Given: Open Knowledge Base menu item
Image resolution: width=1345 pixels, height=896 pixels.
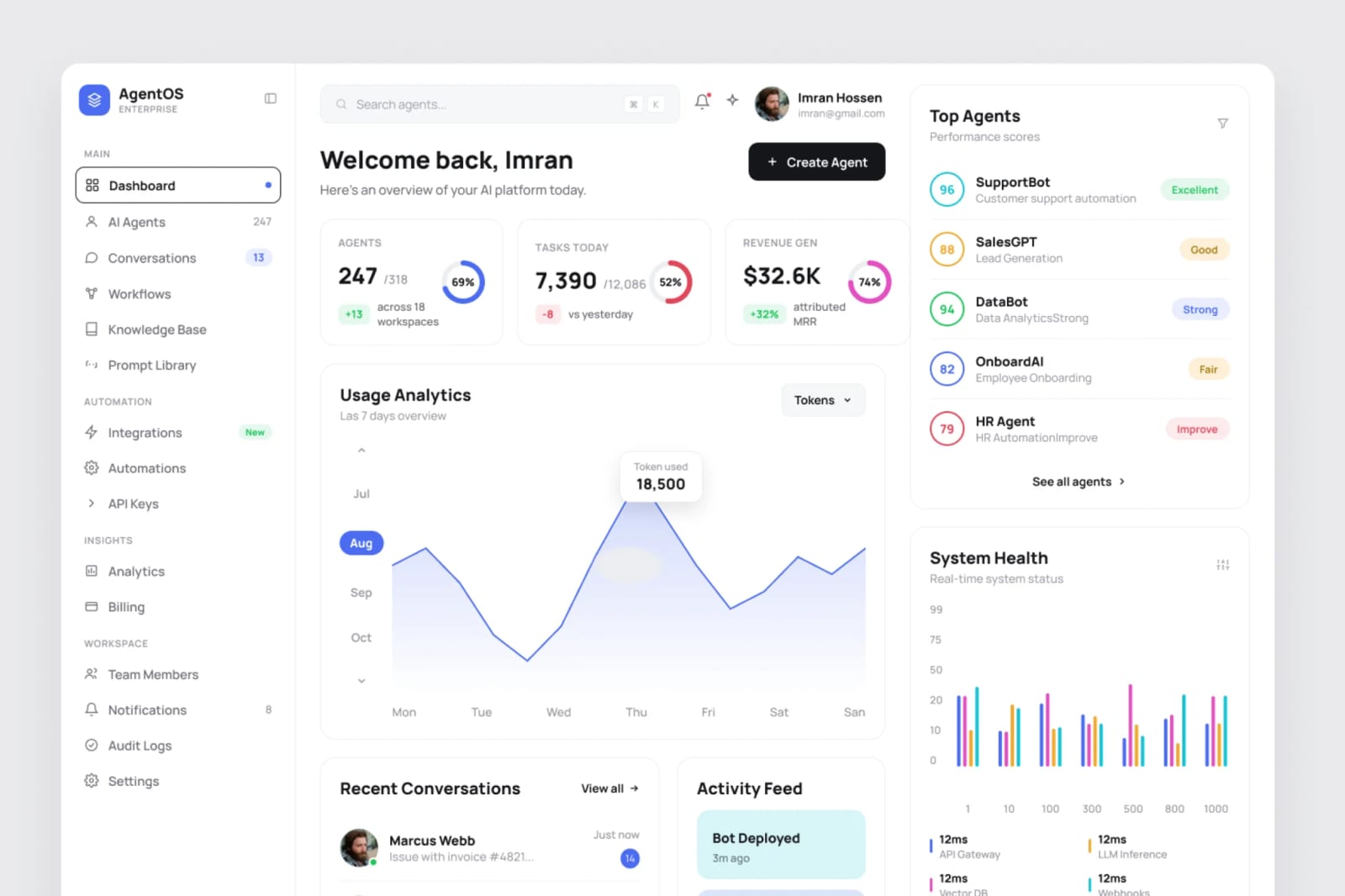Looking at the screenshot, I should click(178, 329).
